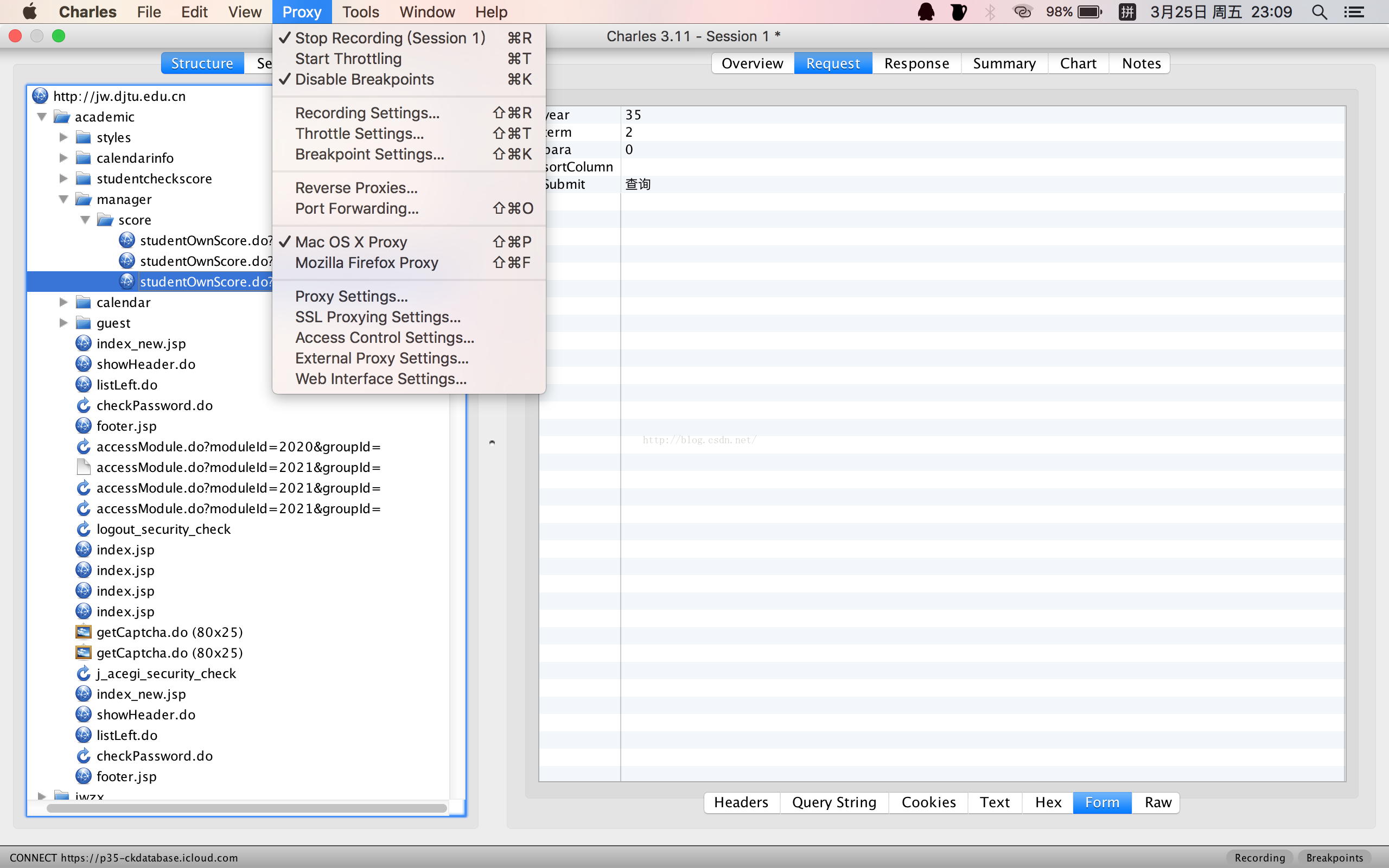Click the Apple menu icon
The height and width of the screenshot is (868, 1389).
point(30,11)
